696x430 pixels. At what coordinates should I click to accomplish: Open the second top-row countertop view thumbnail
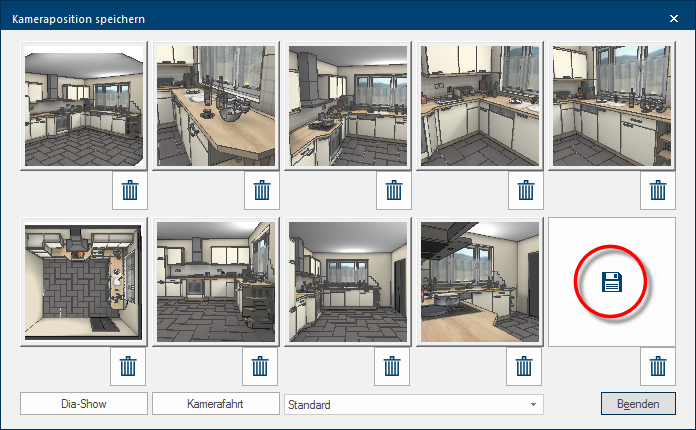216,106
